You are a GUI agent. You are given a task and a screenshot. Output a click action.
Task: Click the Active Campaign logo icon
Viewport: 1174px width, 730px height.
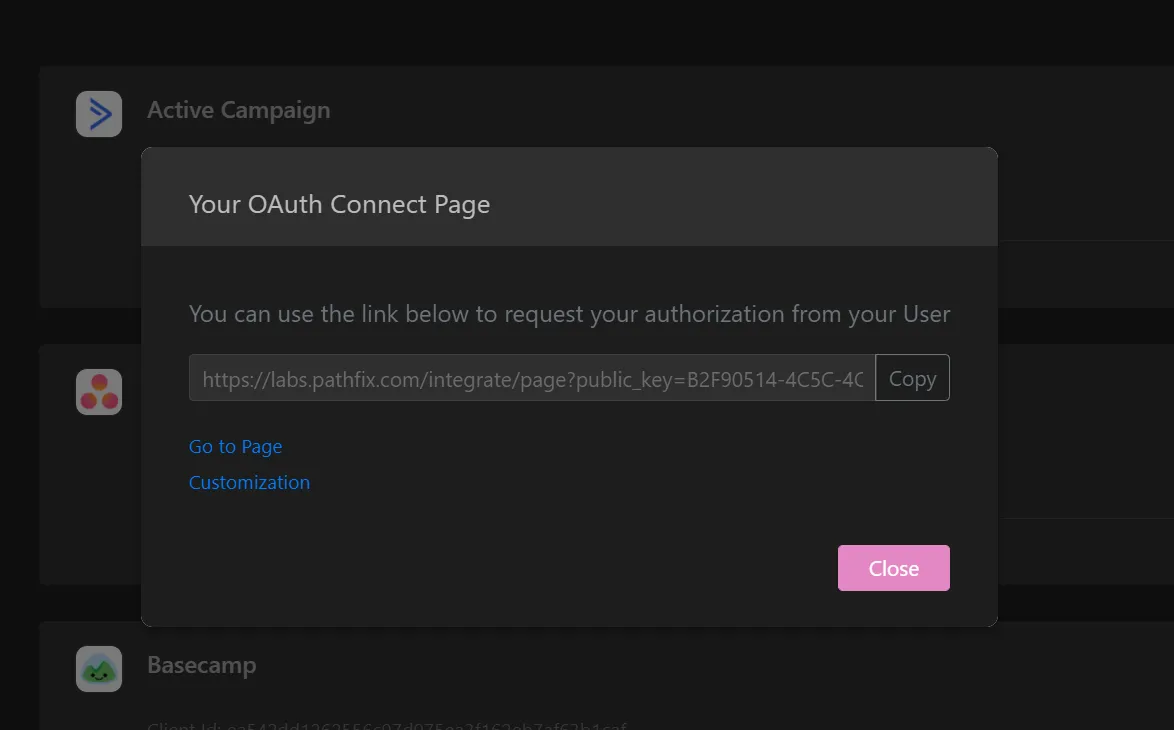point(99,114)
